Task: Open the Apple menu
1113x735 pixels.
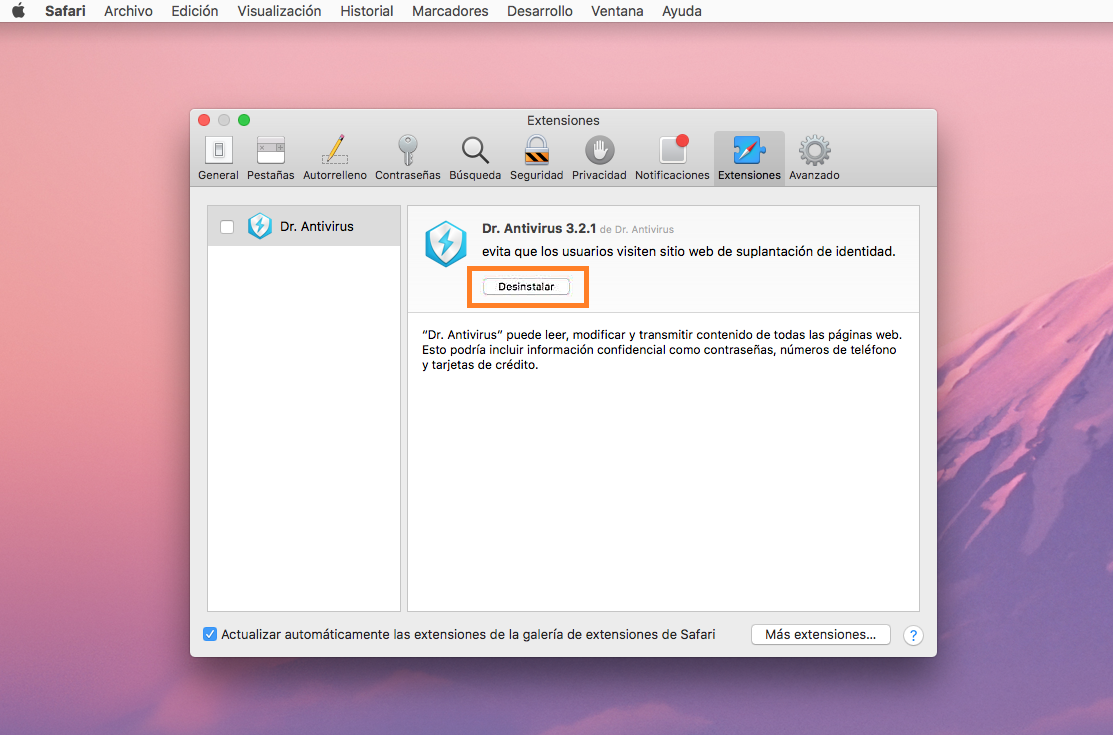Action: pyautogui.click(x=18, y=11)
